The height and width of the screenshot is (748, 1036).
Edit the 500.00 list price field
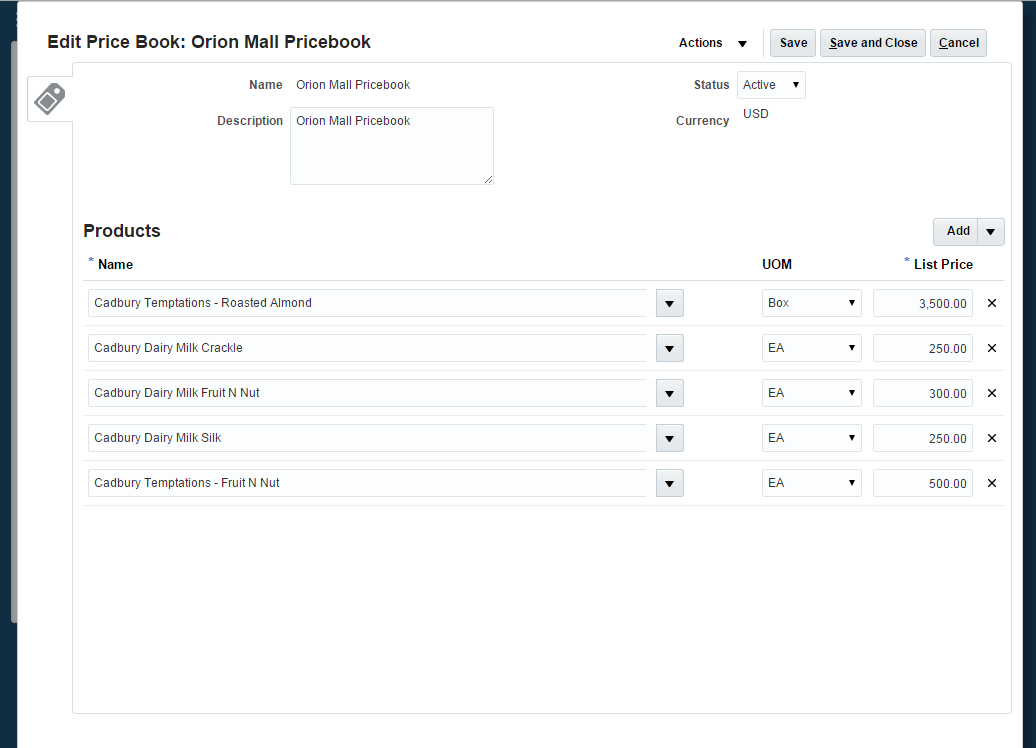[x=922, y=483]
